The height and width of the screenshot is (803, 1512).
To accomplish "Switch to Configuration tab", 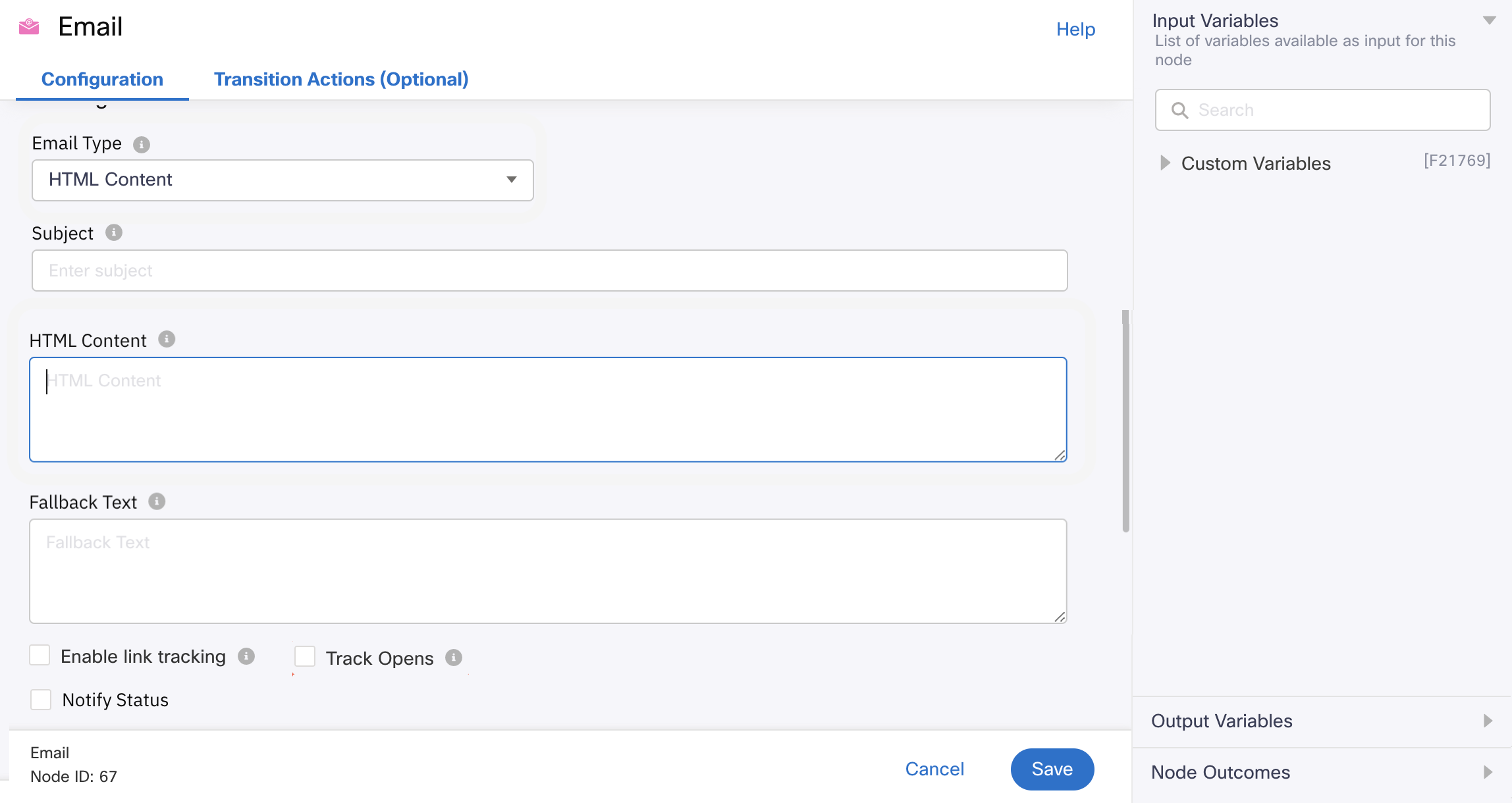I will [x=103, y=79].
